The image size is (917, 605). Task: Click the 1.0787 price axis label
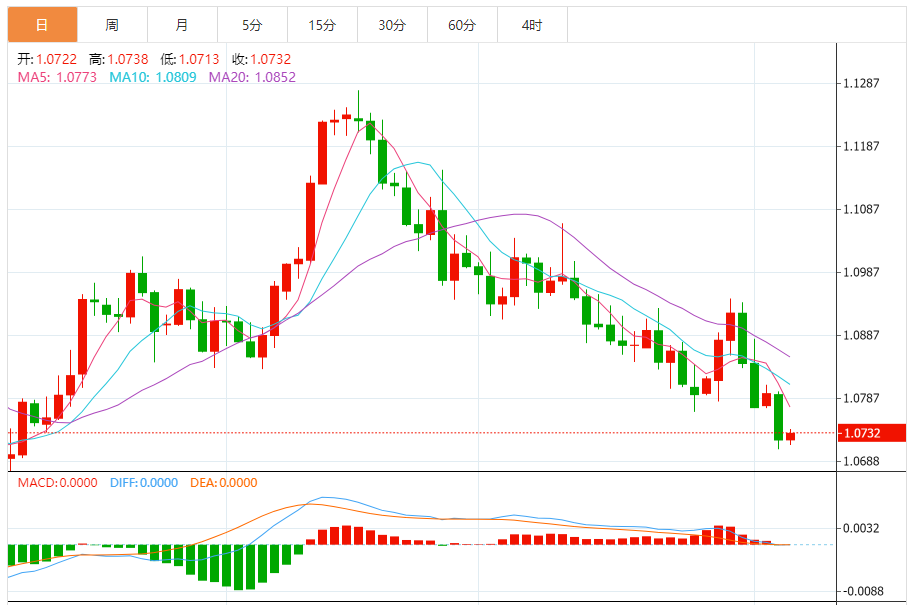pos(861,398)
